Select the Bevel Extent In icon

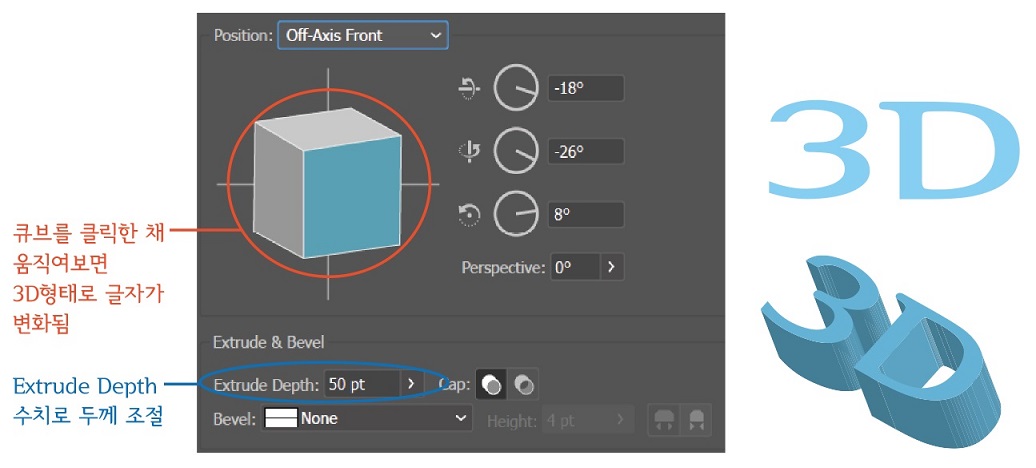pyautogui.click(x=696, y=420)
